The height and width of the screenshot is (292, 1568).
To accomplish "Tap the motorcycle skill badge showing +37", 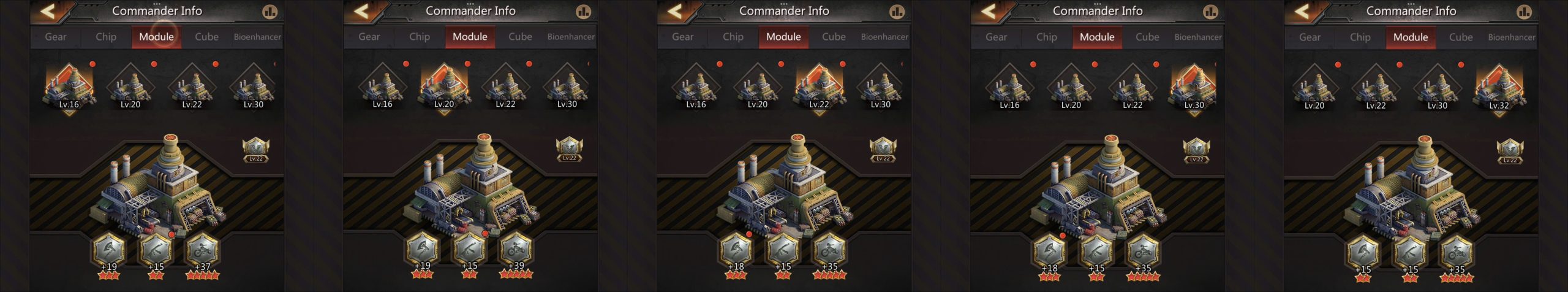I will [202, 251].
